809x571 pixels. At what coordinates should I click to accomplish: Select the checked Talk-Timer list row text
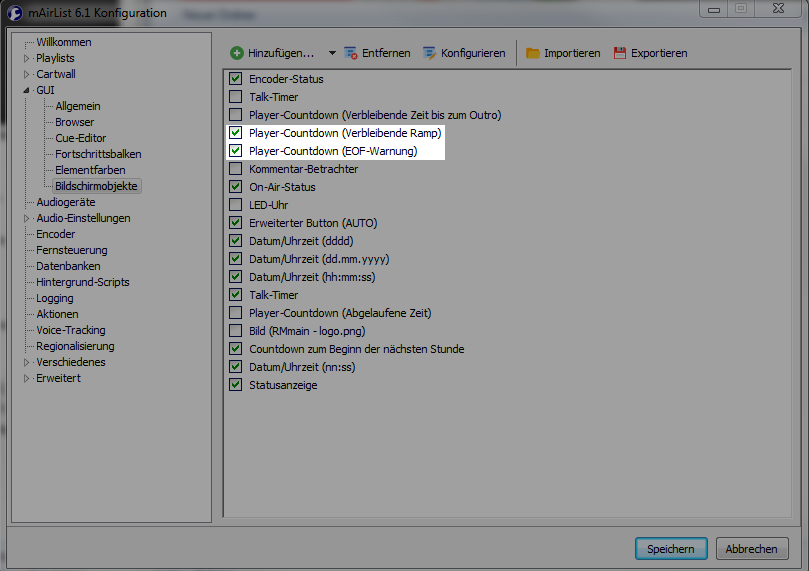[273, 295]
